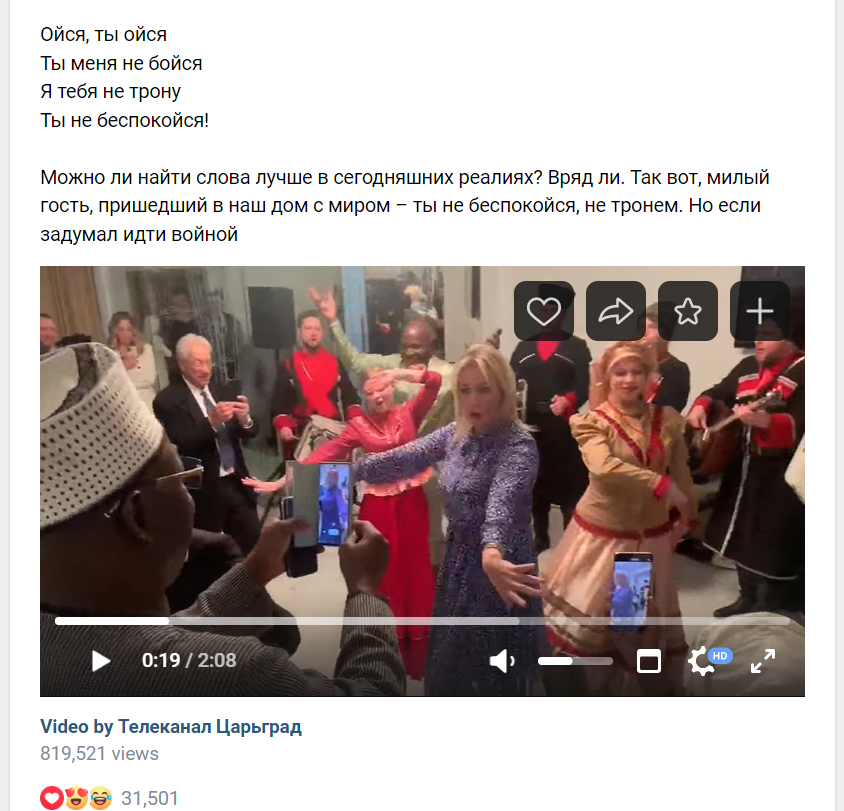Open the 31,501 reactions count
The height and width of the screenshot is (811, 844).
(150, 798)
